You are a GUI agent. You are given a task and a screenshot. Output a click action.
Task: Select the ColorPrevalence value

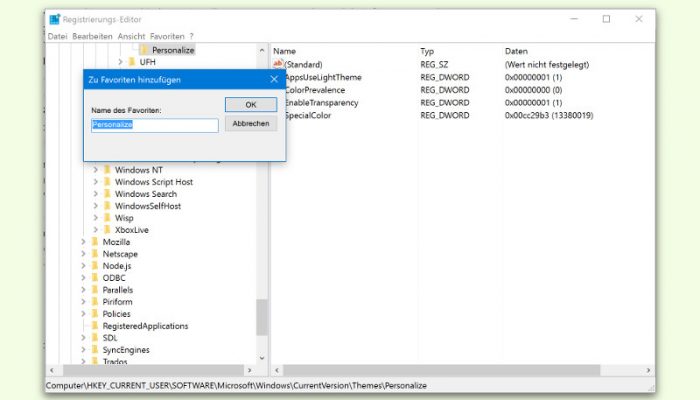coord(315,90)
